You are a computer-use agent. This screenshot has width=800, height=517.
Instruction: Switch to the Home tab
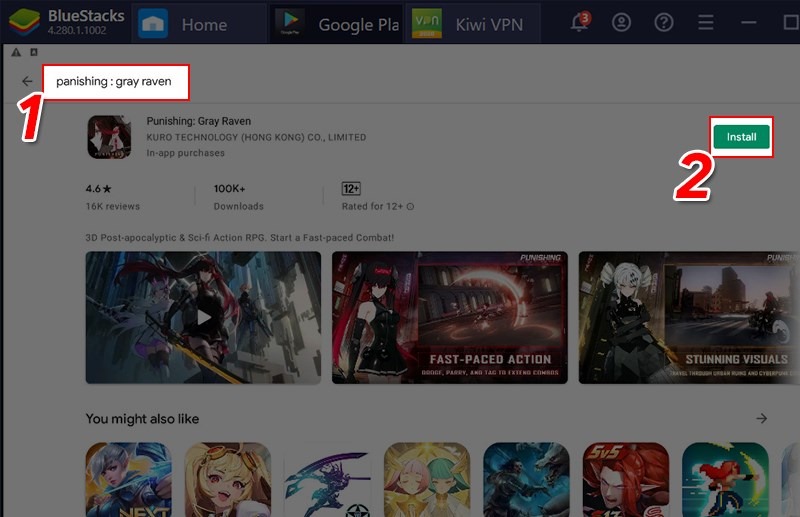199,23
